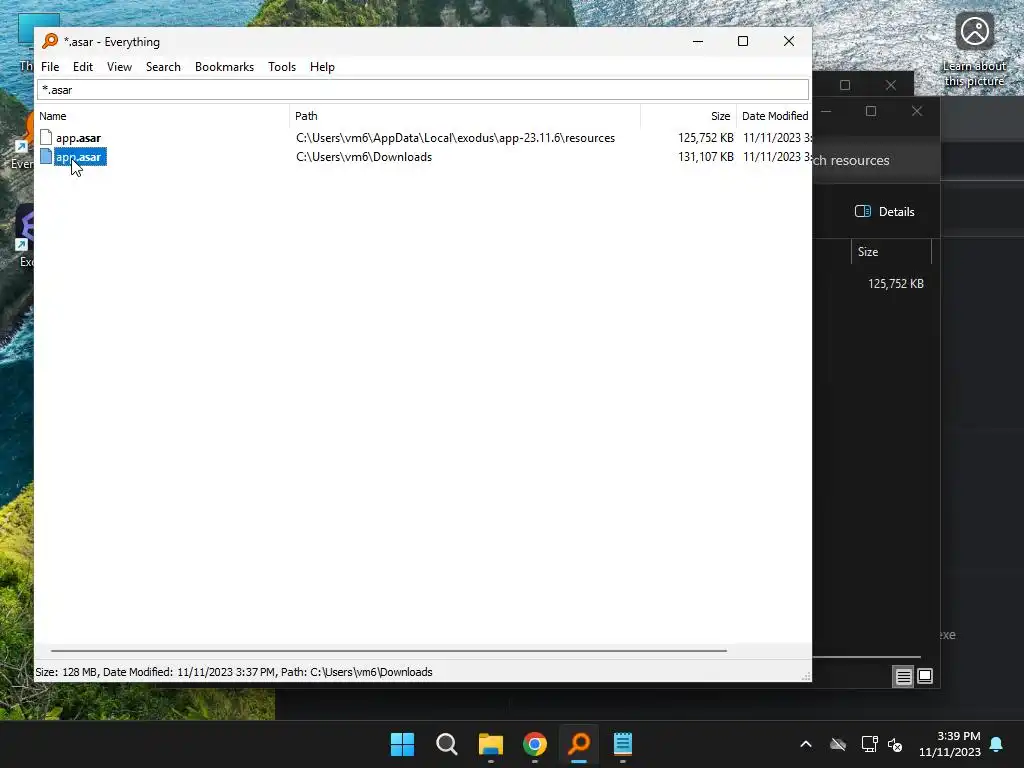Click path C:\Users\vm6\Downloads cell
Viewport: 1024px width, 768px height.
(x=364, y=157)
